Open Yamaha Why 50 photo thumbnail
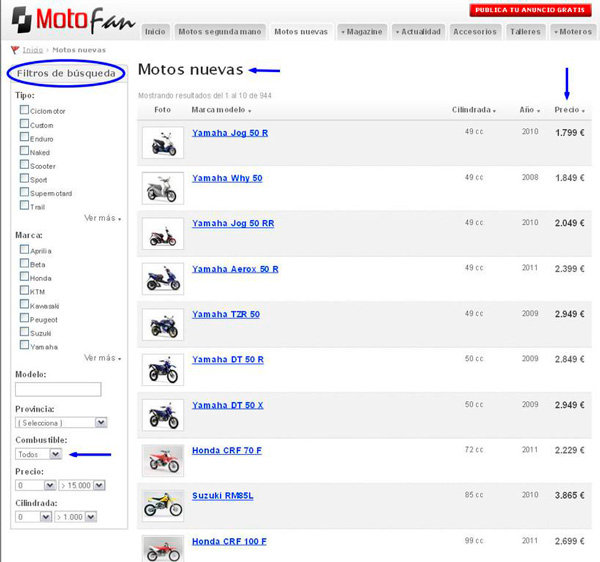 pos(163,188)
